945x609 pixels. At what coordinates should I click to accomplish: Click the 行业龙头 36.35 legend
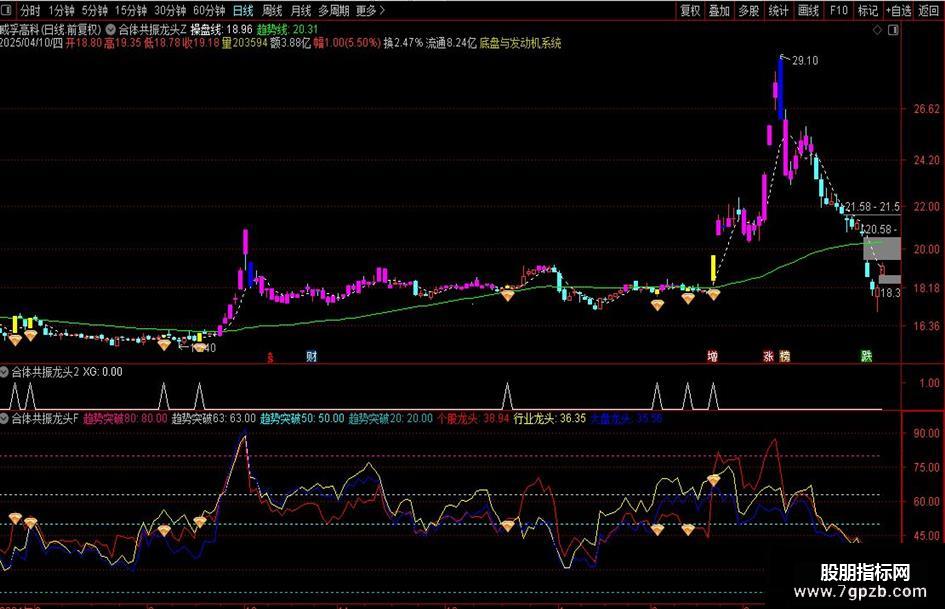pos(550,418)
